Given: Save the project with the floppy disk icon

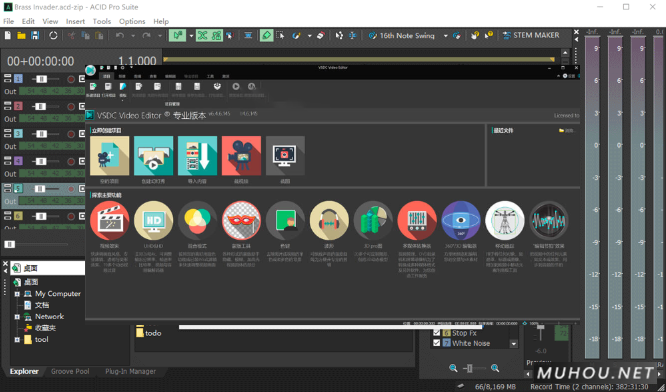Looking at the screenshot, I should point(35,36).
